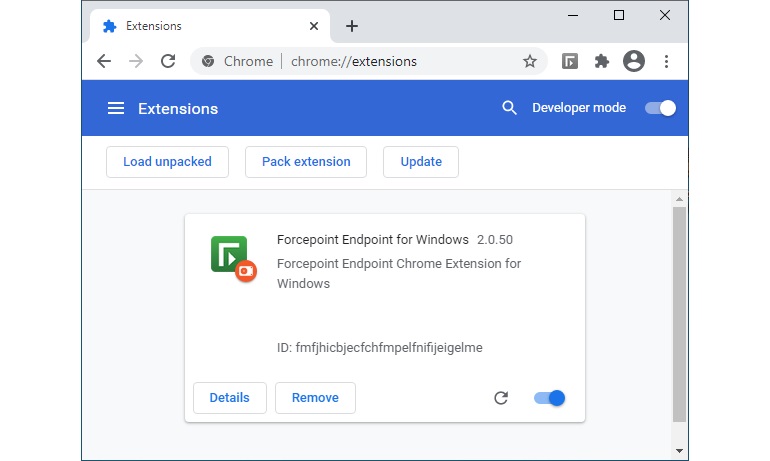Reload the Forcepoint Endpoint extension
This screenshot has height=461, width=770.
[x=501, y=398]
